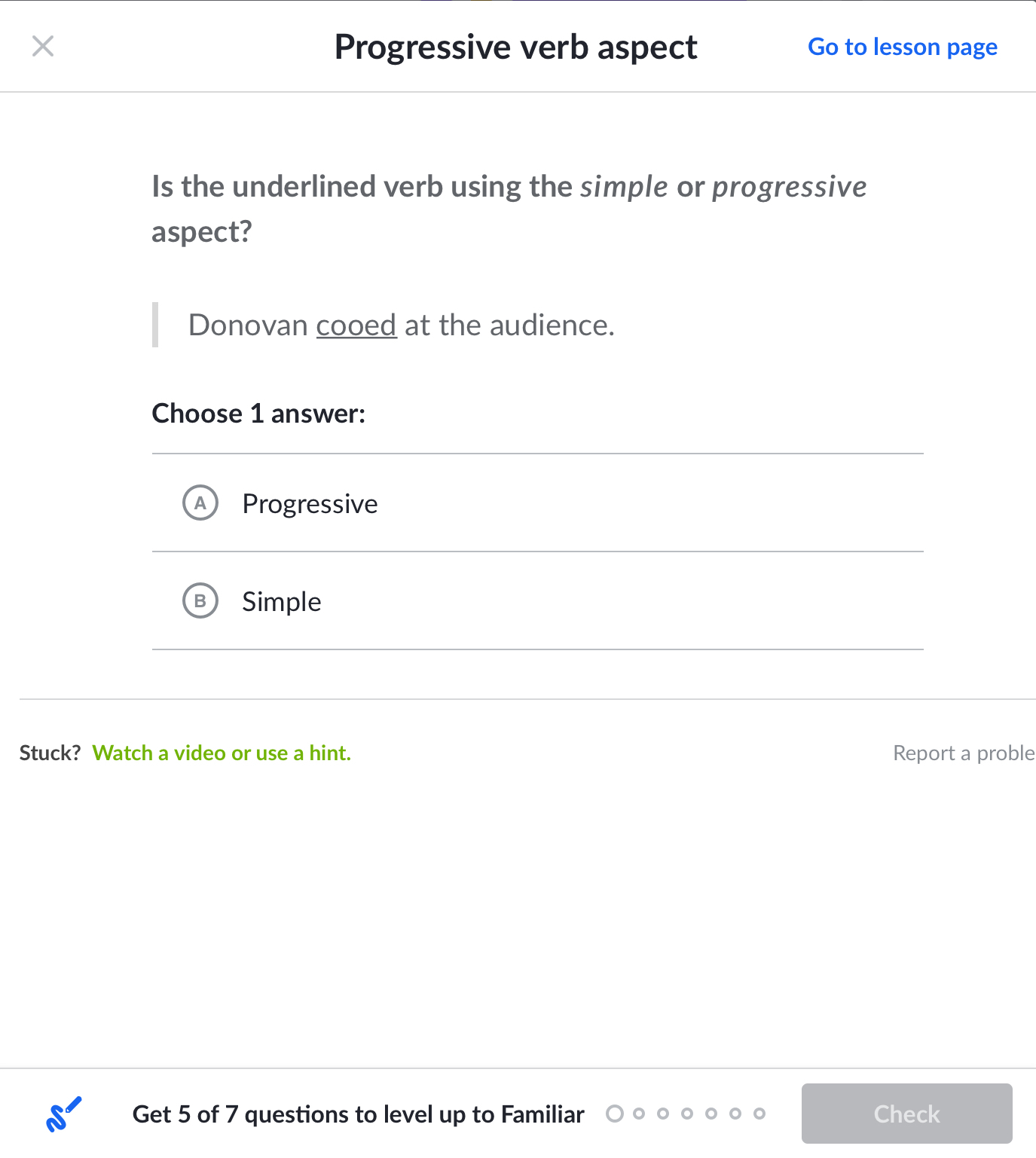Image resolution: width=1036 pixels, height=1158 pixels.
Task: Click the "Progressive verb aspect" title
Action: (516, 47)
